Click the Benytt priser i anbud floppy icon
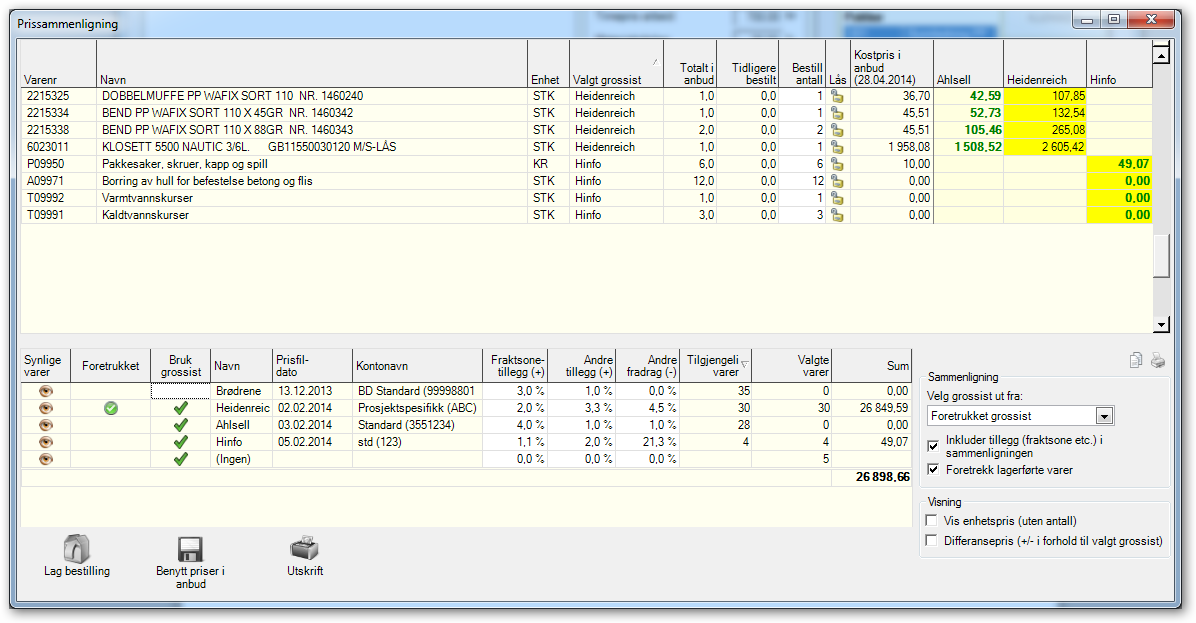Image resolution: width=1196 pixels, height=623 pixels. (190, 549)
